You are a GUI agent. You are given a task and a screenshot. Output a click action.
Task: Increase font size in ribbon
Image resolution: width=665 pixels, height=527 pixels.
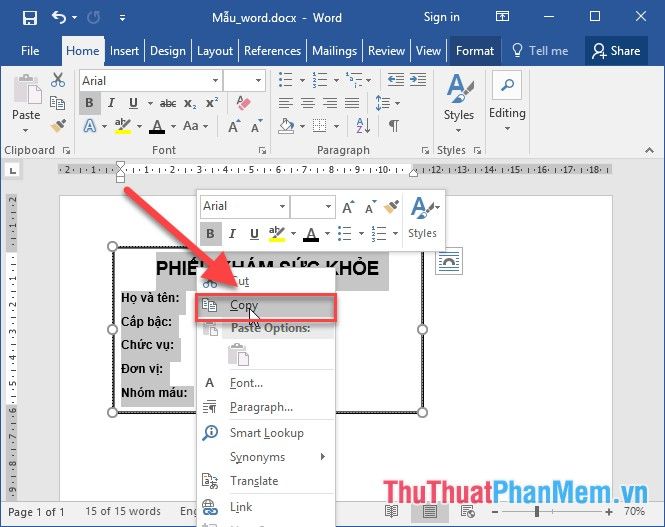coord(234,126)
